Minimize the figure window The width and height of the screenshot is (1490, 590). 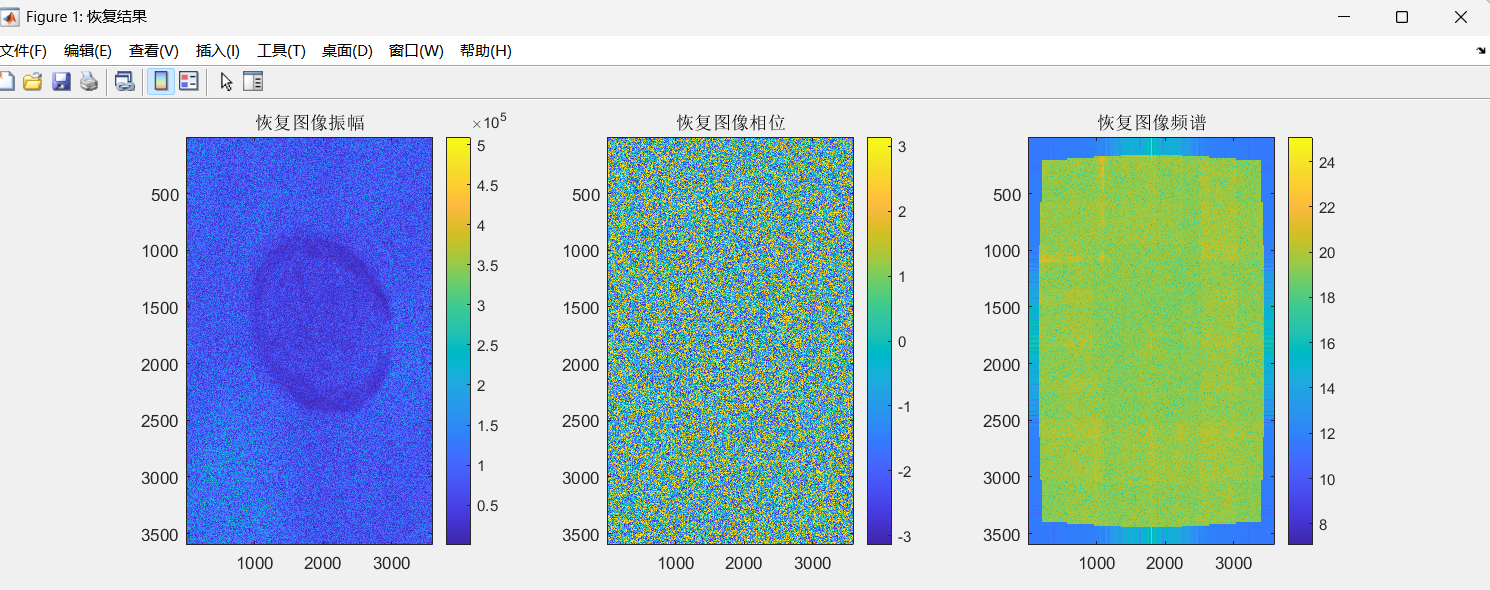[1344, 17]
